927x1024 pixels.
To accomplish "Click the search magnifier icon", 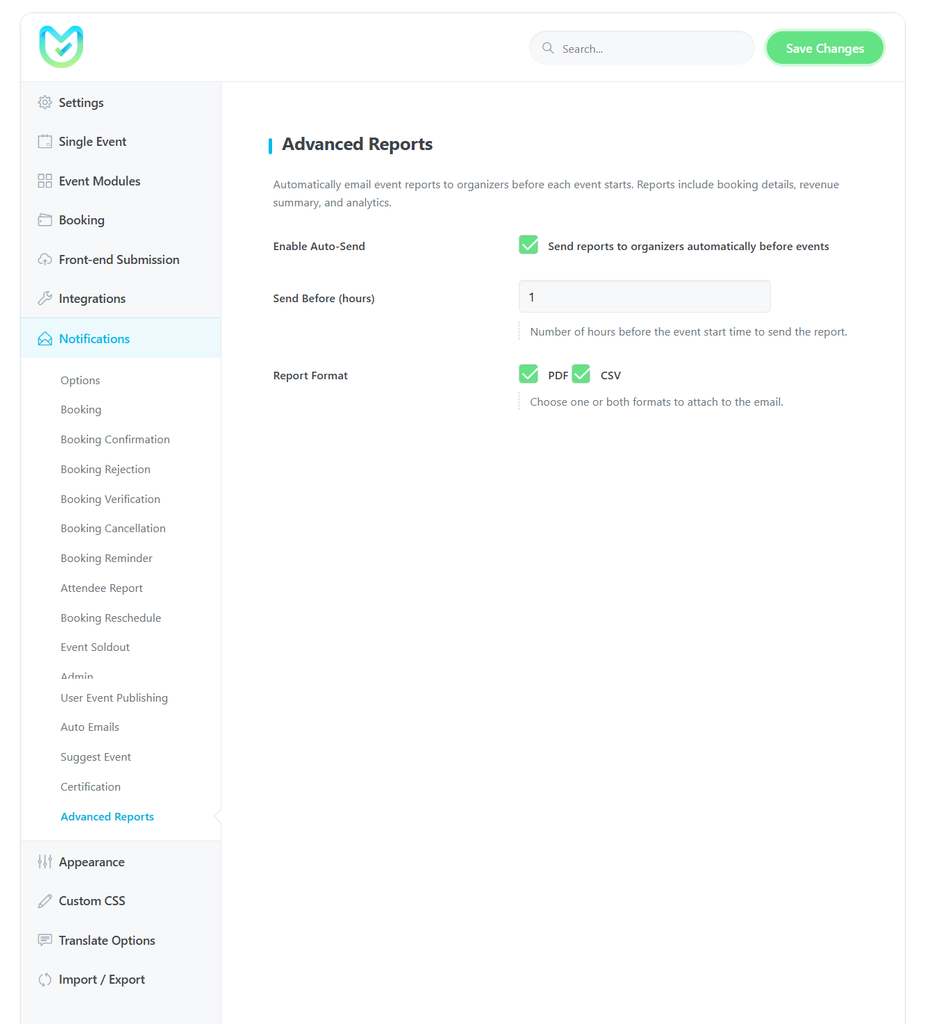I will click(547, 48).
